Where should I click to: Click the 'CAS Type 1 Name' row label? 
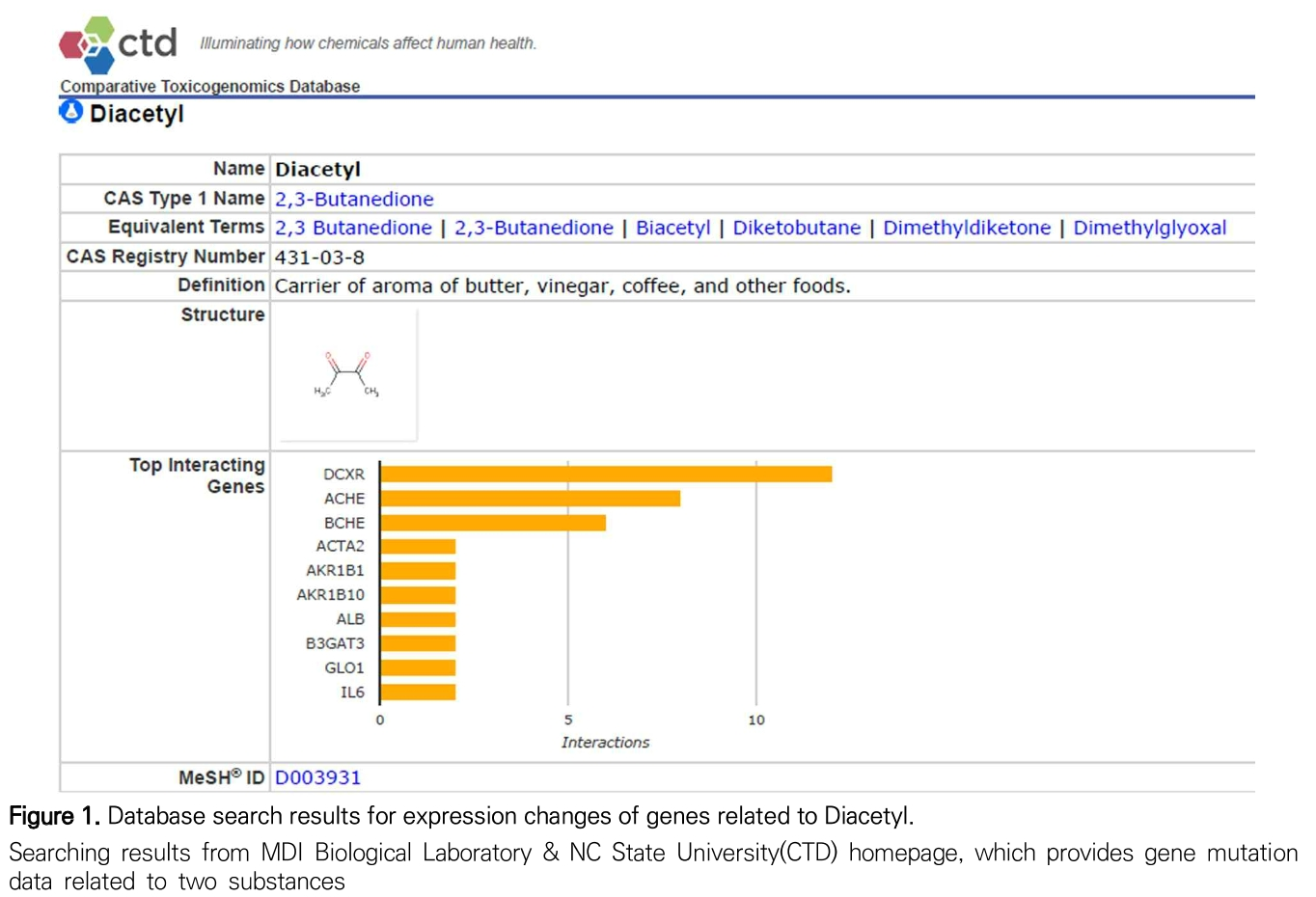(x=184, y=198)
